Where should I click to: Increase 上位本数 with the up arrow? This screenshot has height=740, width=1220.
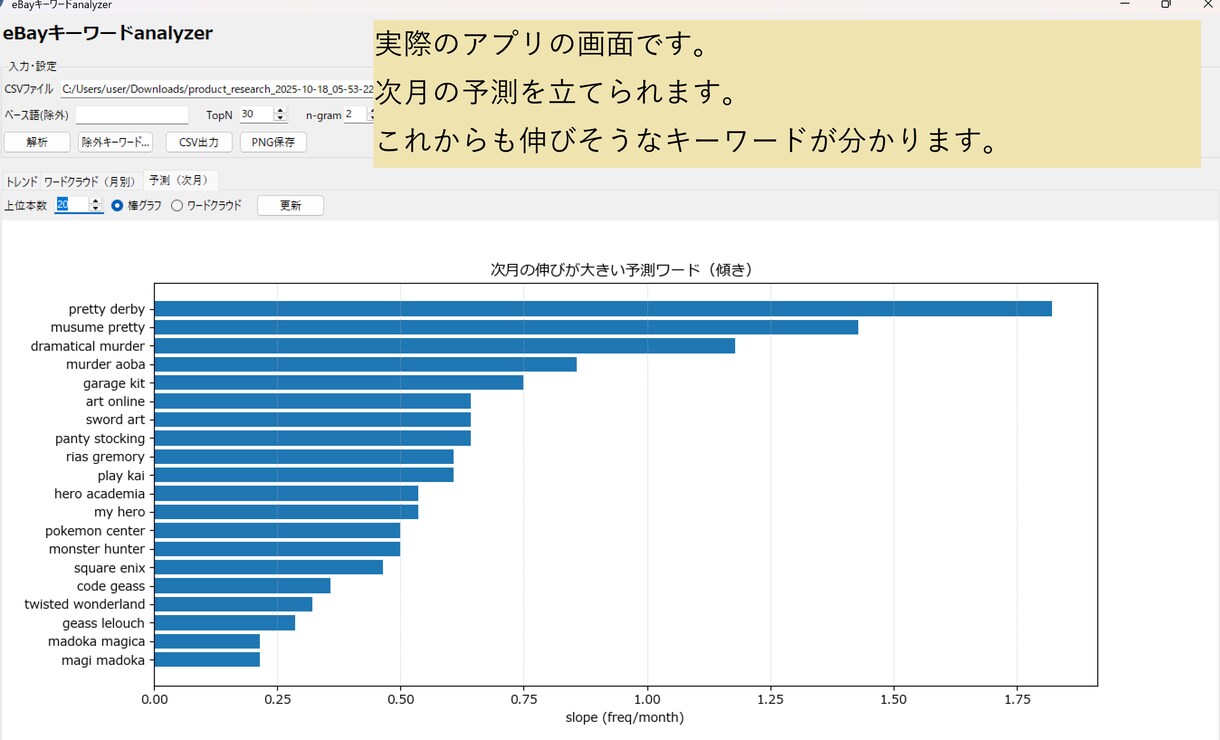point(96,201)
